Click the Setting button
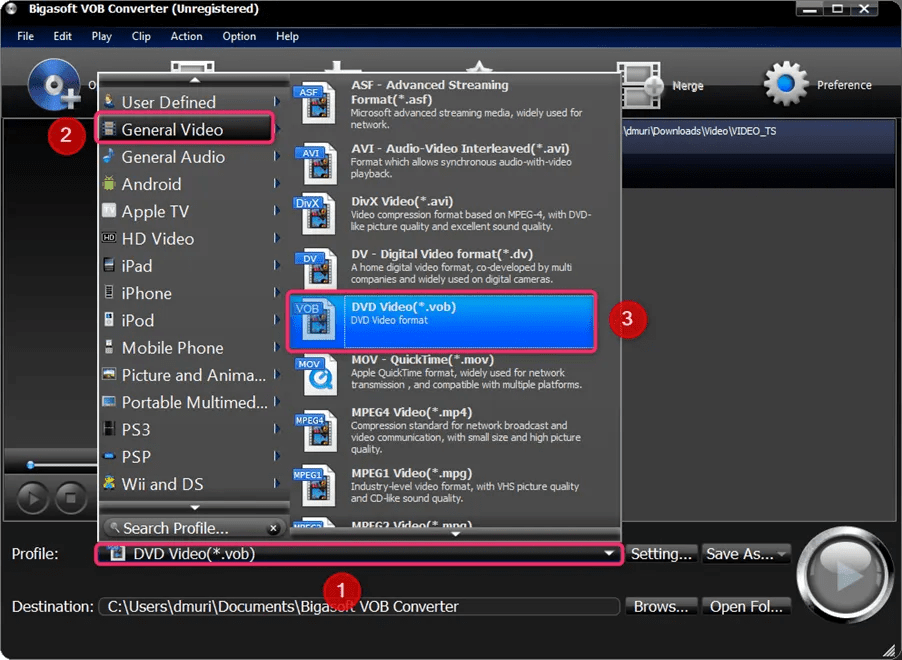902x660 pixels. pyautogui.click(x=661, y=553)
